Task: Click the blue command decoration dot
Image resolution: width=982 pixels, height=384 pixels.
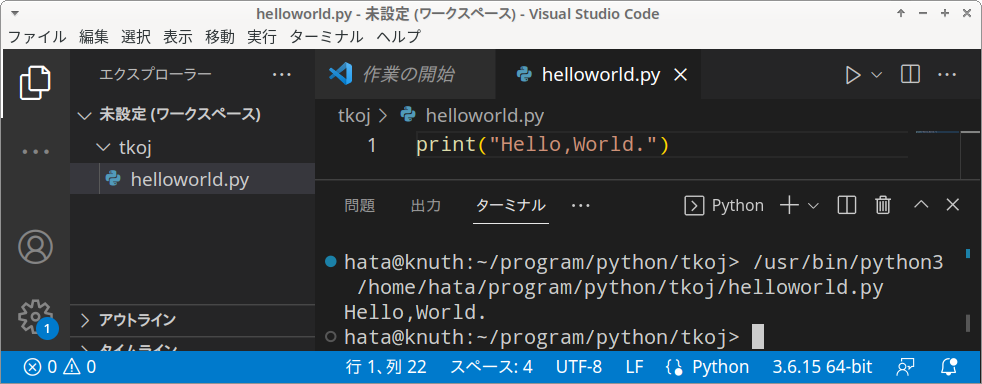Action: [331, 261]
